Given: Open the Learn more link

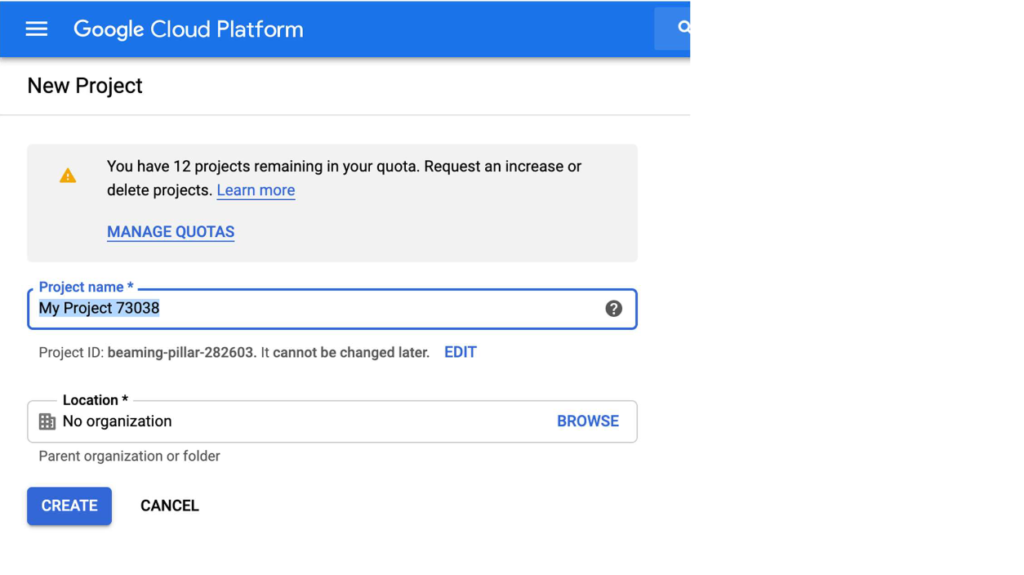Looking at the screenshot, I should [256, 190].
